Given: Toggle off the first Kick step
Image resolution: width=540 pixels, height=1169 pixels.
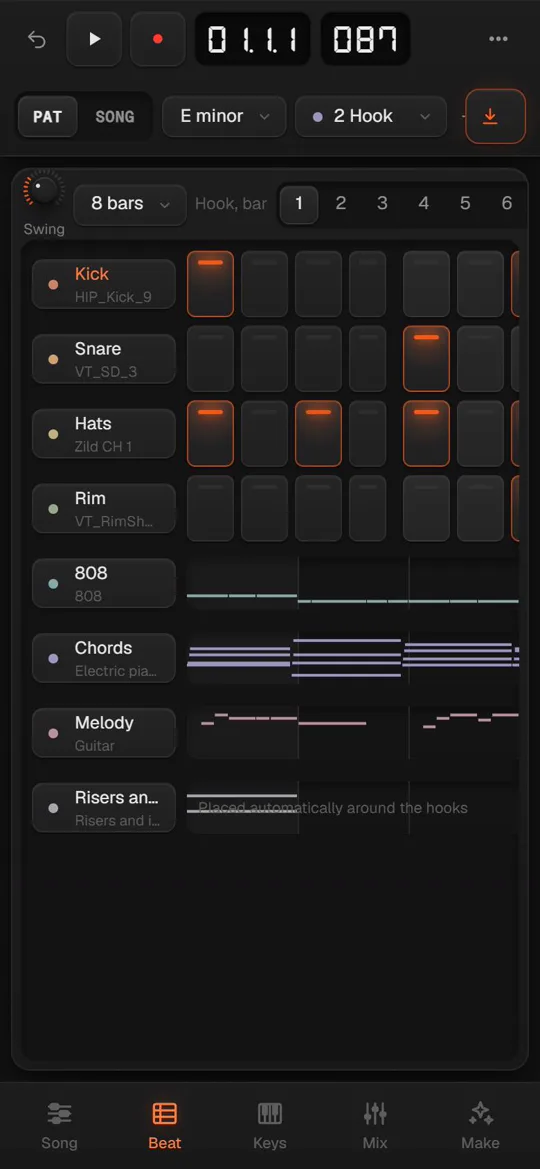Looking at the screenshot, I should click(210, 284).
